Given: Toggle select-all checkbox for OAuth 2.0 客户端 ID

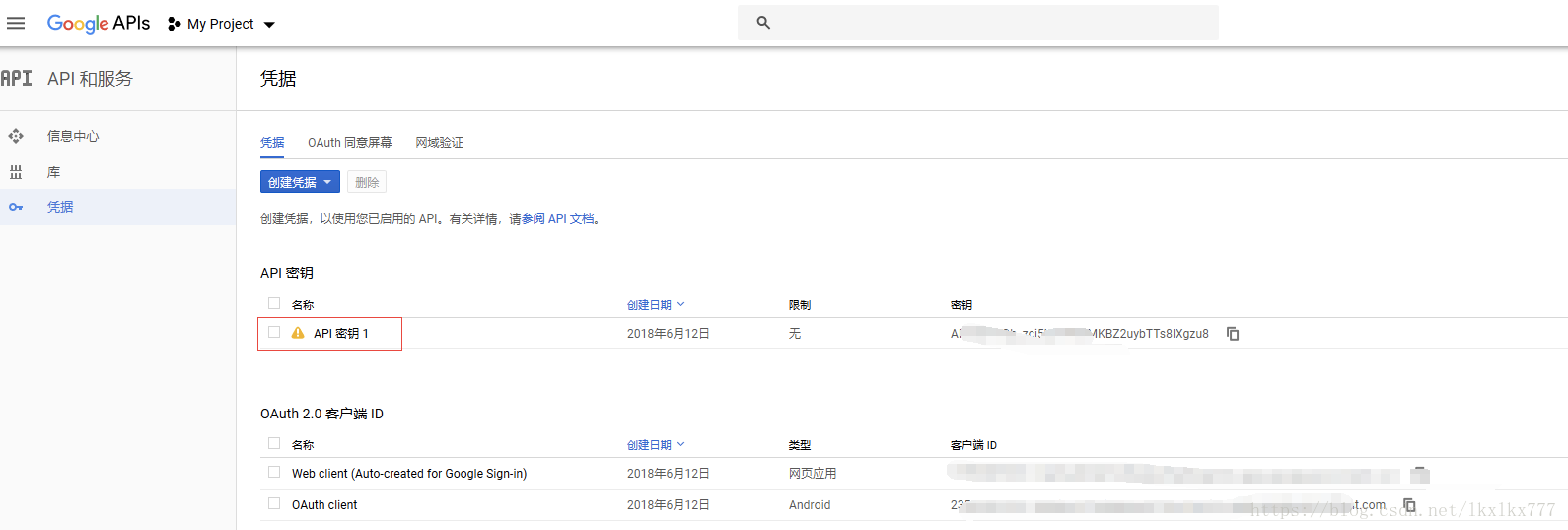Looking at the screenshot, I should point(274,443).
